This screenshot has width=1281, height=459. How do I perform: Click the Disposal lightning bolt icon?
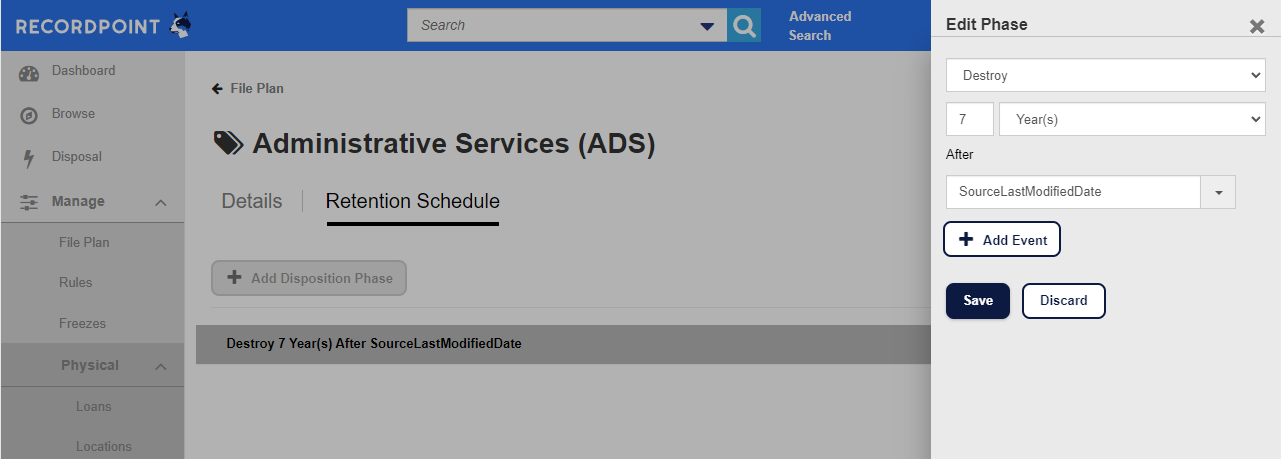[x=29, y=158]
